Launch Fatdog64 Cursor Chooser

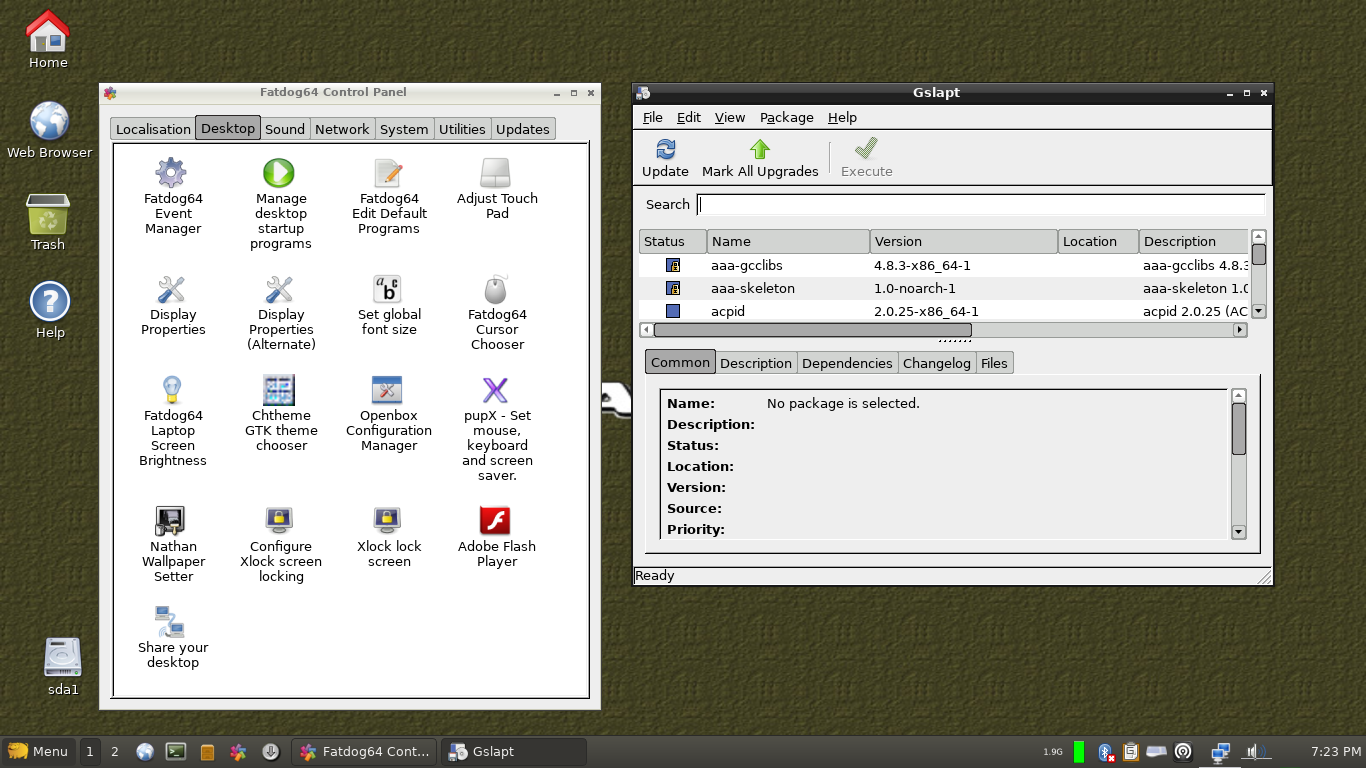coord(496,289)
